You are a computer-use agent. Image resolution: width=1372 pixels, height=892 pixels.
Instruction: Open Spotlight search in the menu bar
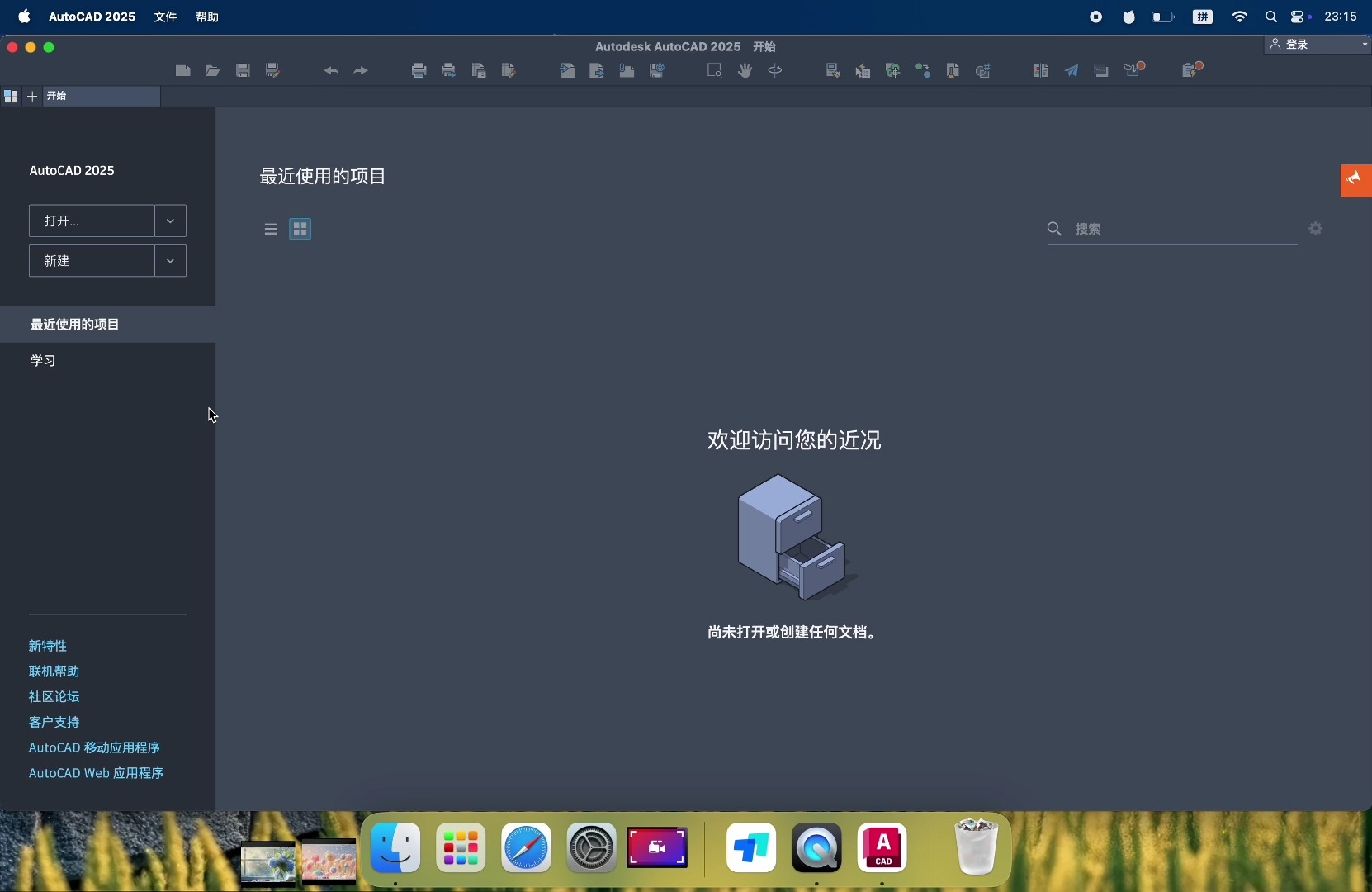1272,17
